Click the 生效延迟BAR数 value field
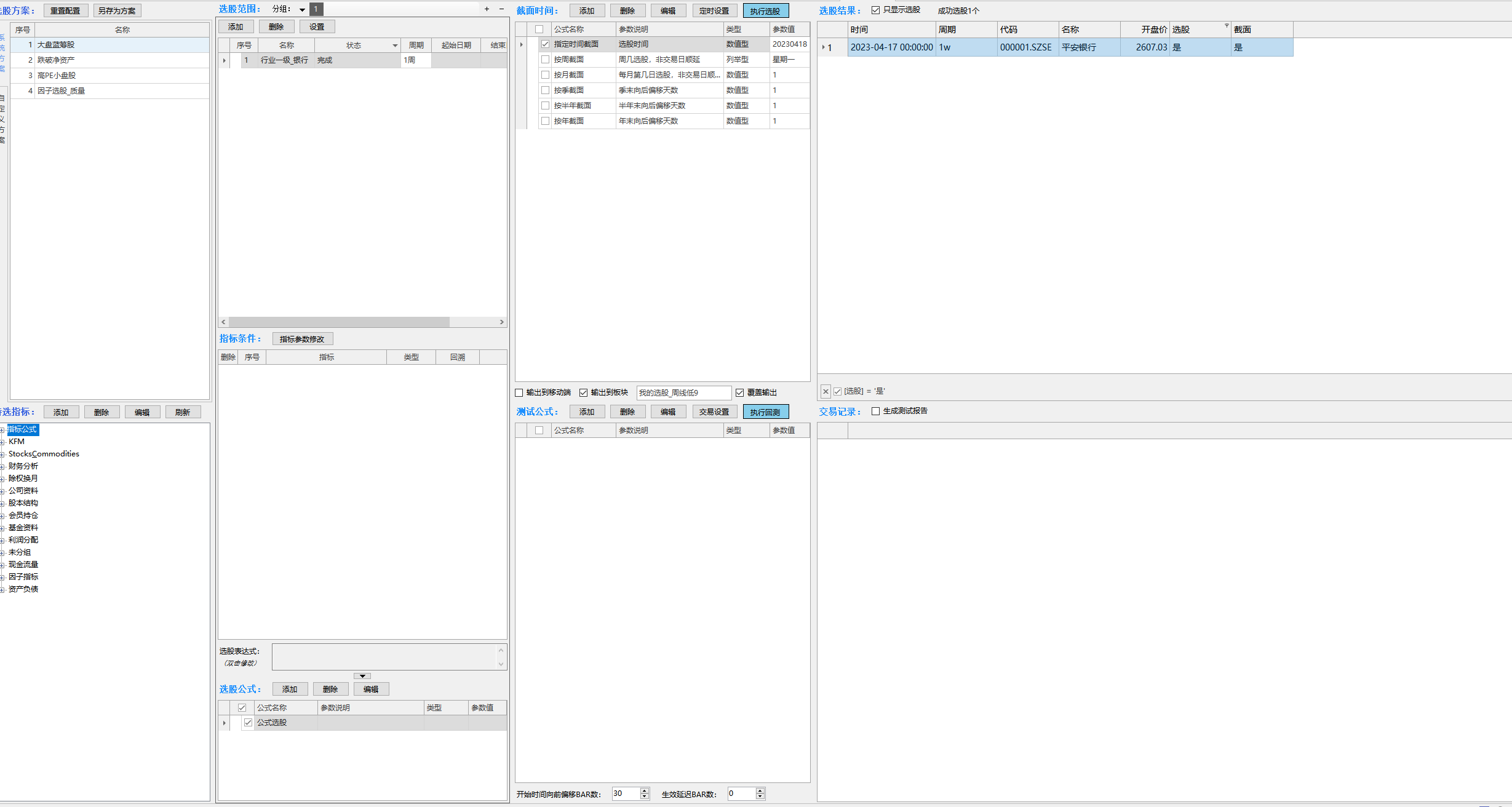Viewport: 1512px width, 807px height. 742,794
